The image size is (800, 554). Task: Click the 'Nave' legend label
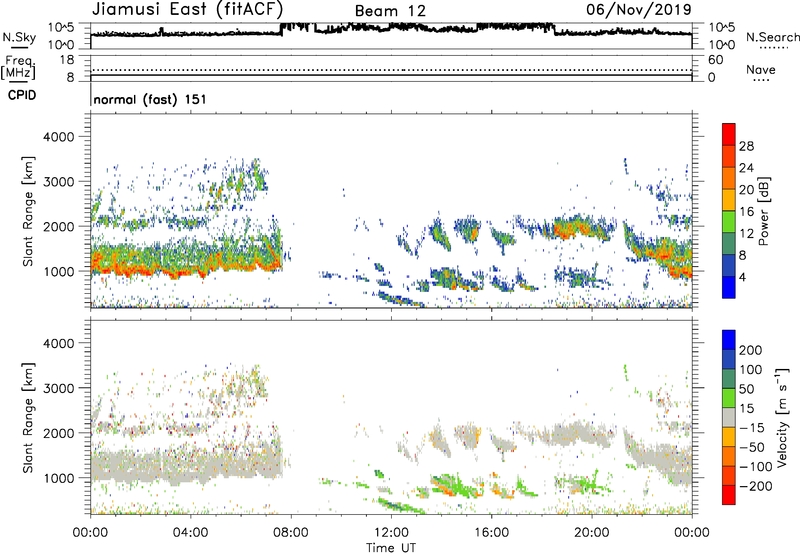coord(761,69)
